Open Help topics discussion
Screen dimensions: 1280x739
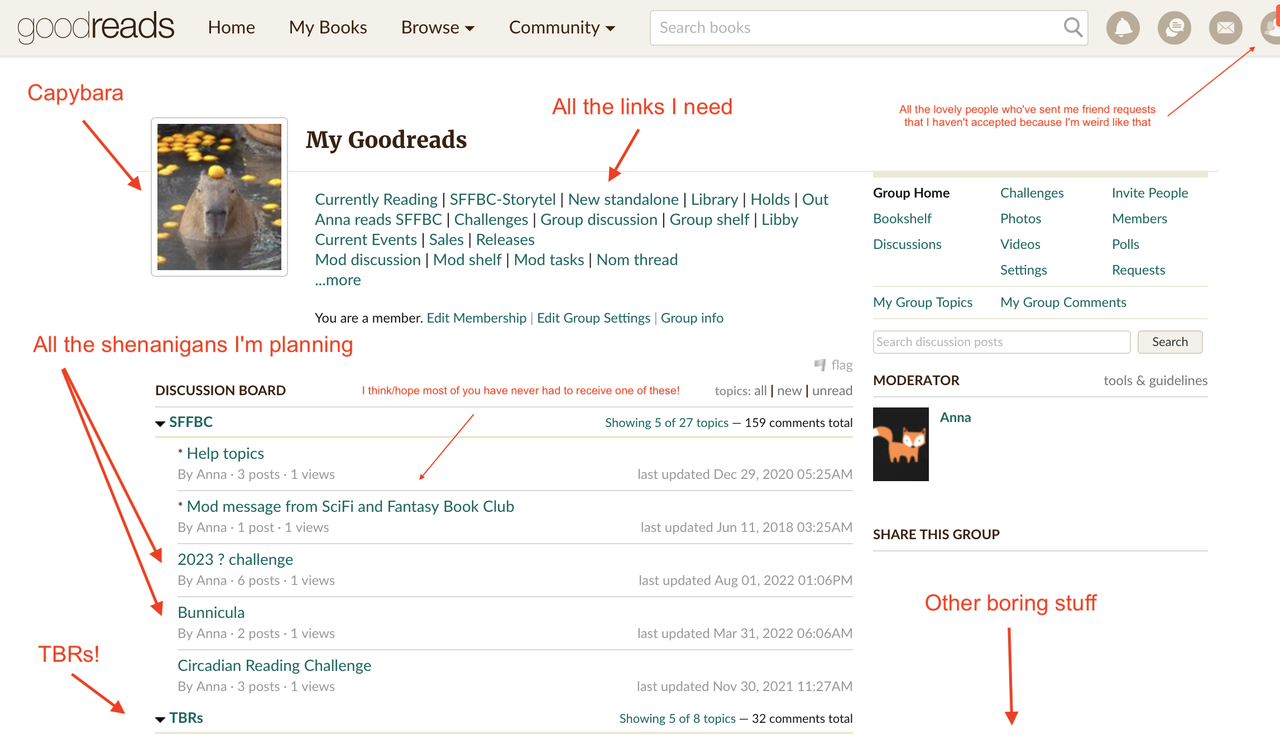coord(225,453)
